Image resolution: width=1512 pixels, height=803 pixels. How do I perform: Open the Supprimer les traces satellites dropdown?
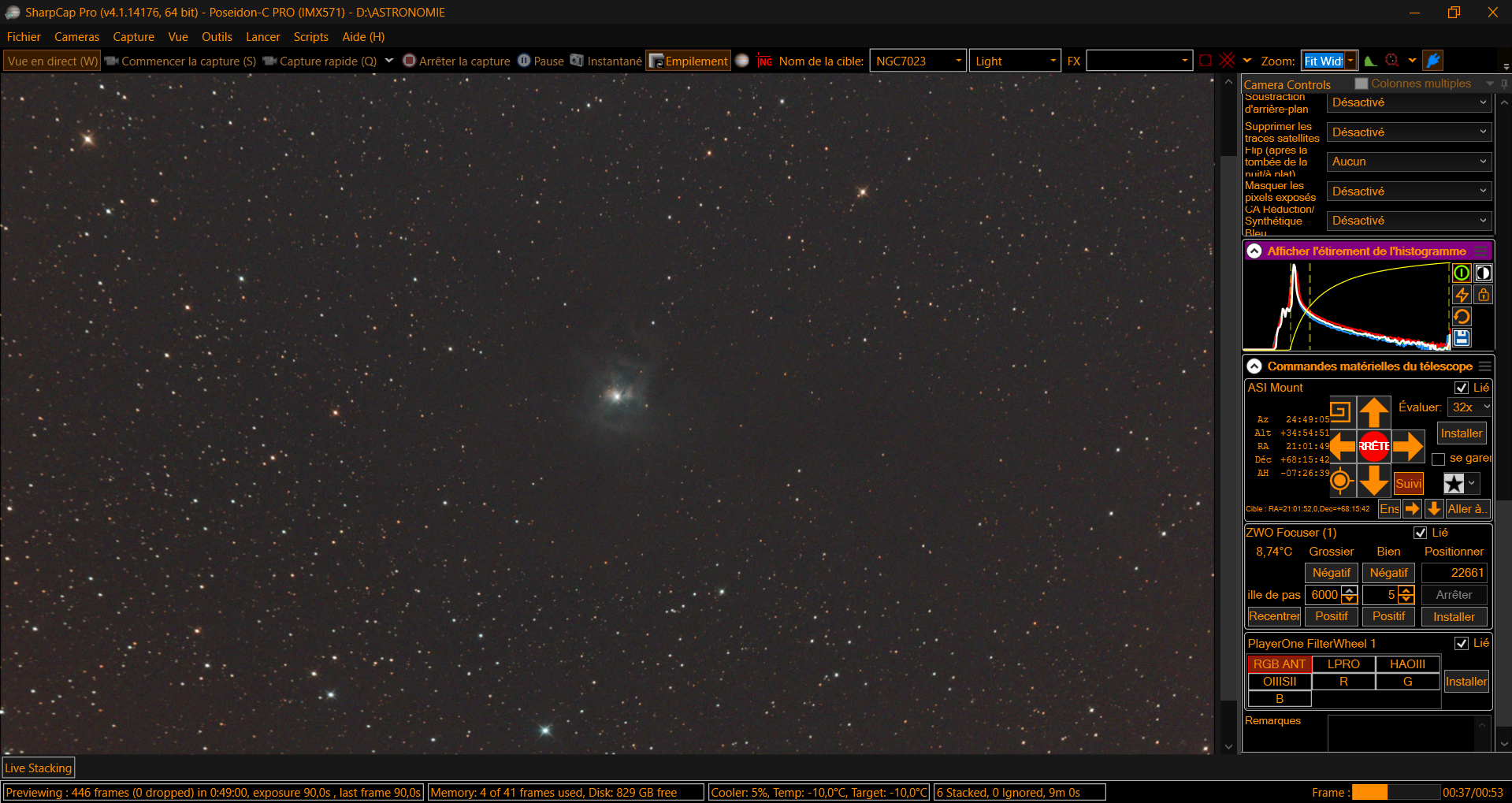(x=1410, y=132)
